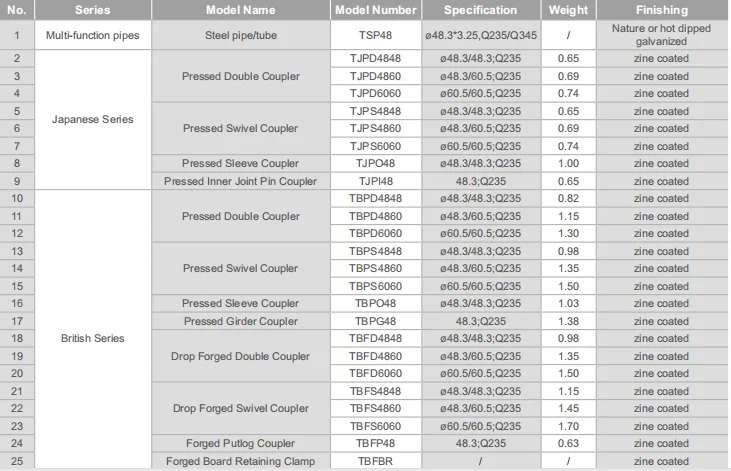Click the Finishing column header
The image size is (731, 471).
pyautogui.click(x=661, y=10)
